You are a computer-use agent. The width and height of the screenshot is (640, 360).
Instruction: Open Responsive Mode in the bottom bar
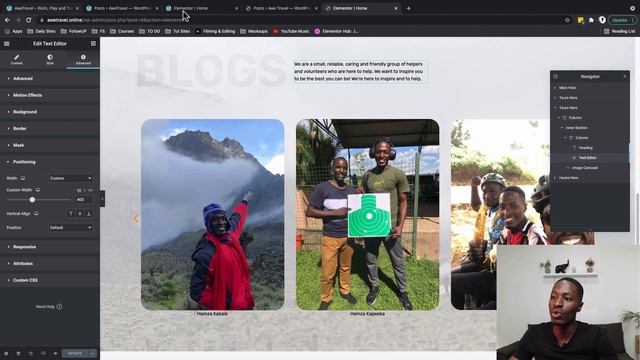coord(43,353)
